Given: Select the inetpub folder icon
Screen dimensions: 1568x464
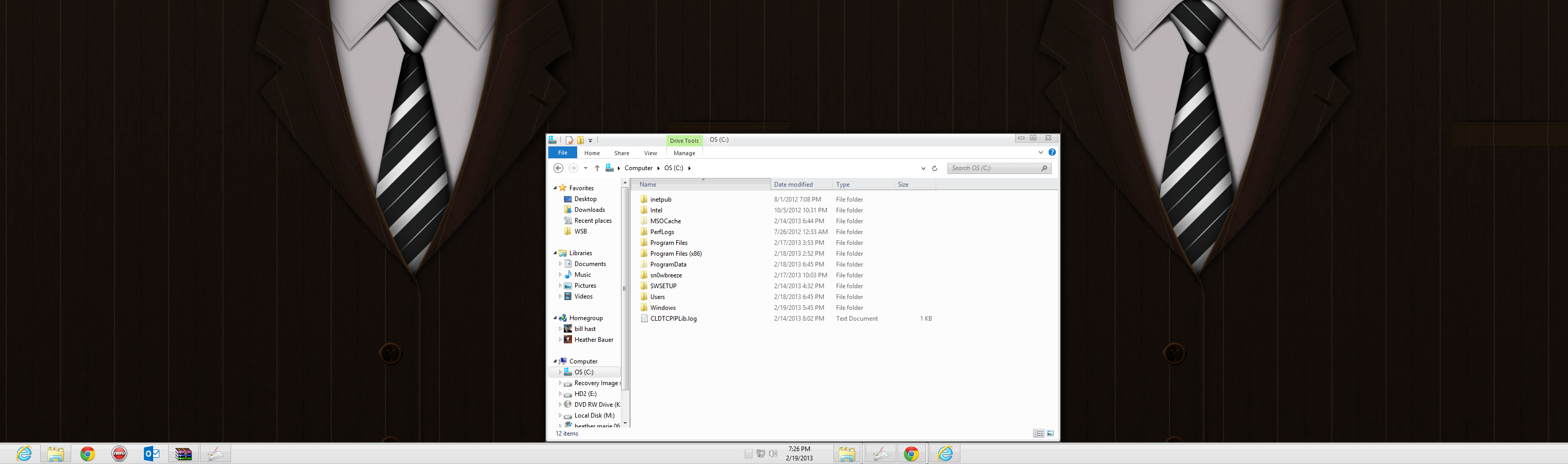Looking at the screenshot, I should pyautogui.click(x=644, y=199).
